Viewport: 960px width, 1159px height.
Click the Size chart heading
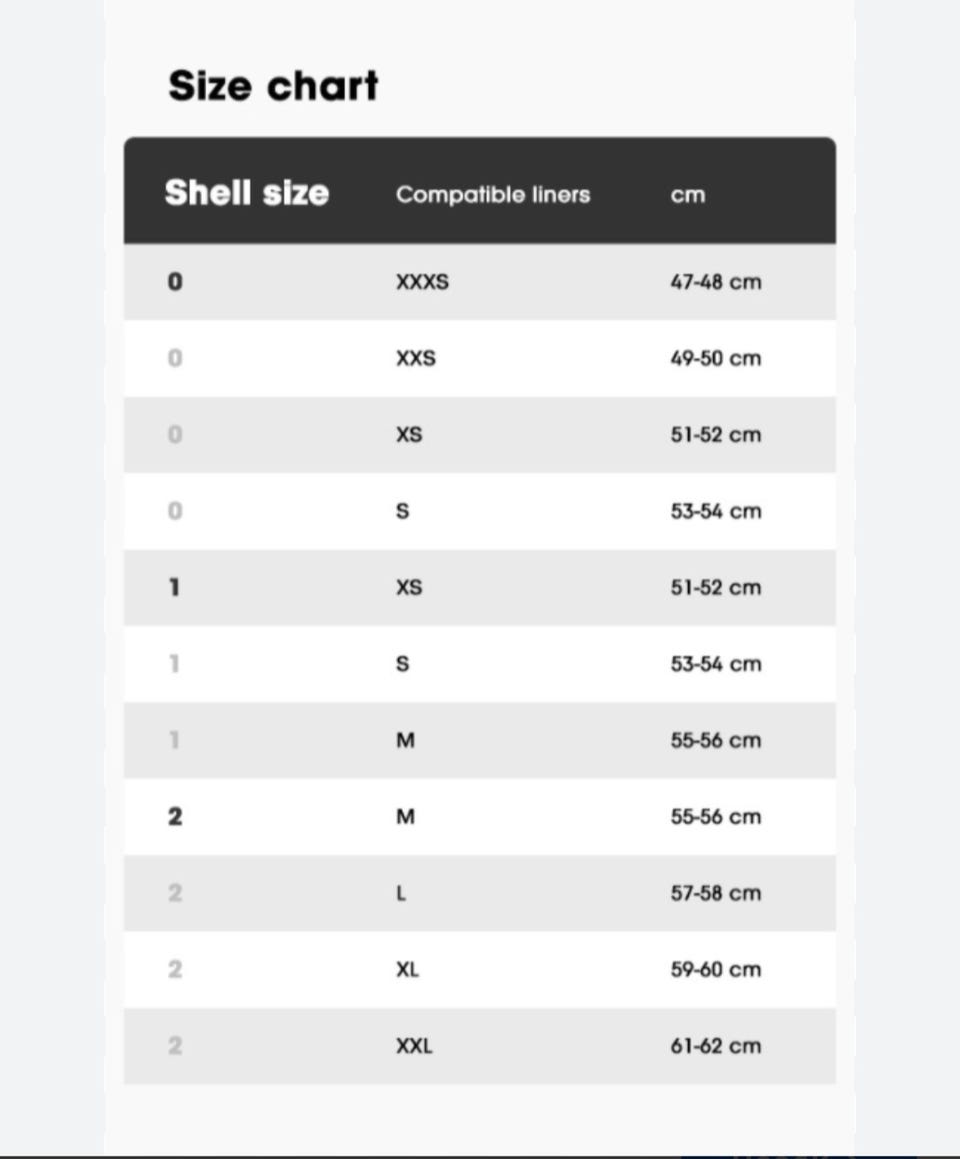coord(273,86)
